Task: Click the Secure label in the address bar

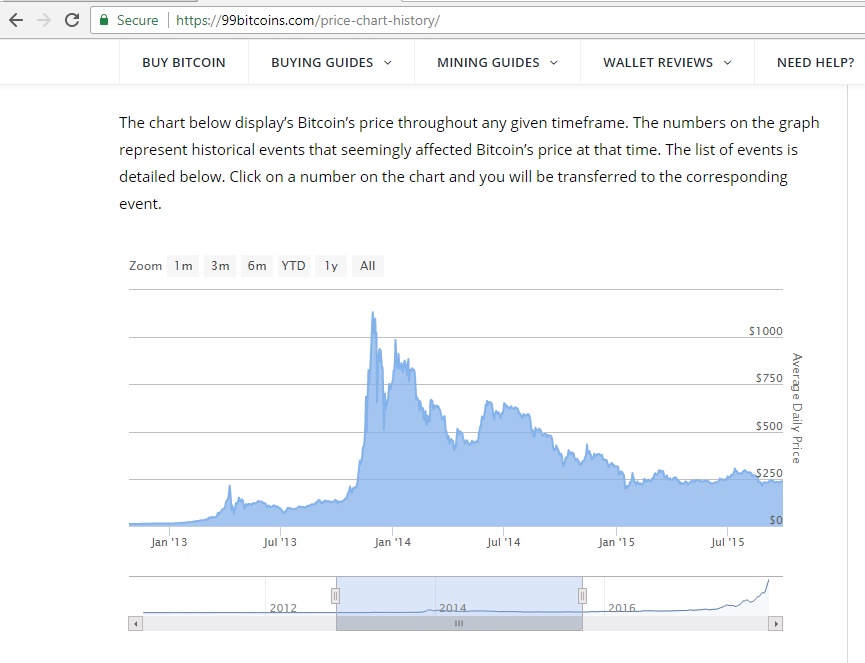Action: click(137, 20)
